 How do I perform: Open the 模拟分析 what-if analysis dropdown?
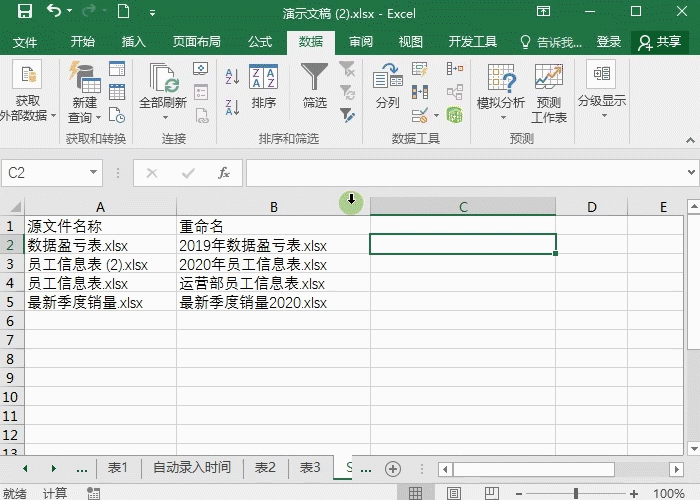(x=501, y=93)
